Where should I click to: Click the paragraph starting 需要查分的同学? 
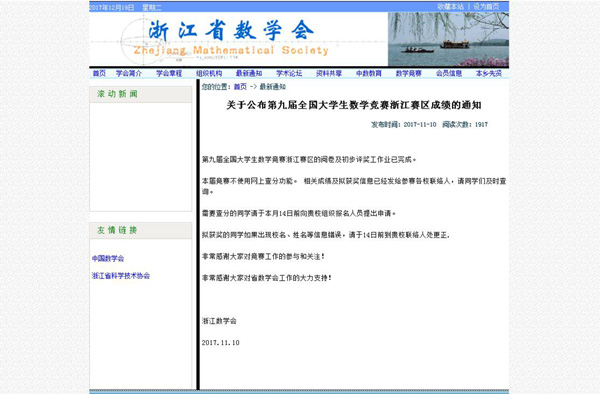299,213
